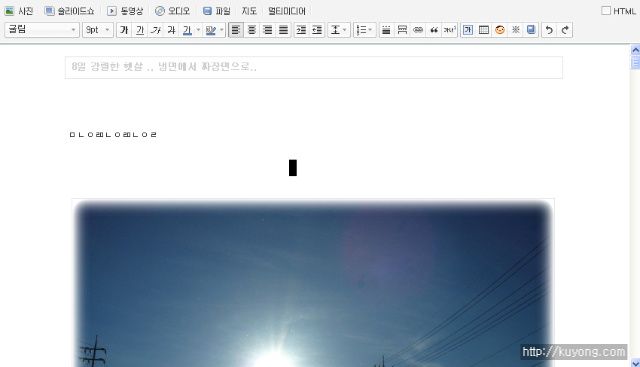Align text to the left
The width and height of the screenshot is (640, 367).
click(x=236, y=30)
